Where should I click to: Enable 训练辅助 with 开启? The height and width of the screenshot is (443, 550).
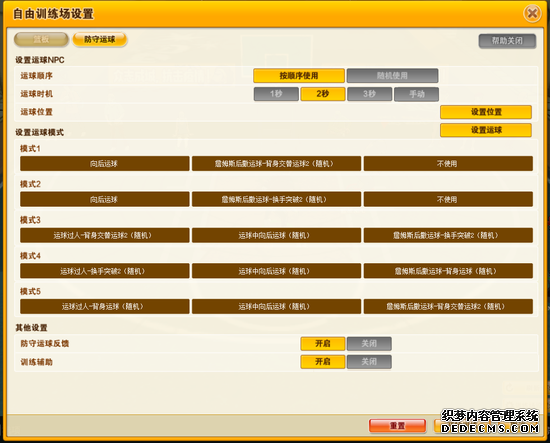pyautogui.click(x=323, y=362)
